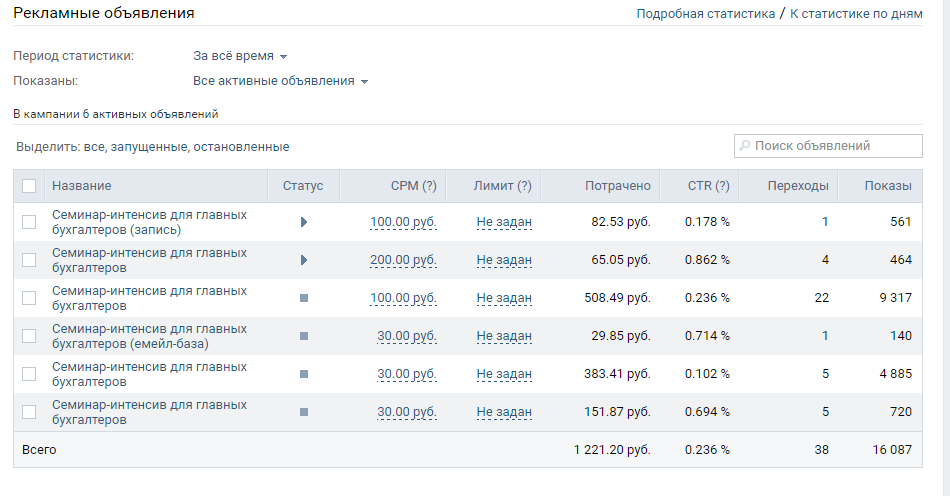This screenshot has width=950, height=496.
Task: Sort by the 'Показы' column header
Action: (x=888, y=186)
